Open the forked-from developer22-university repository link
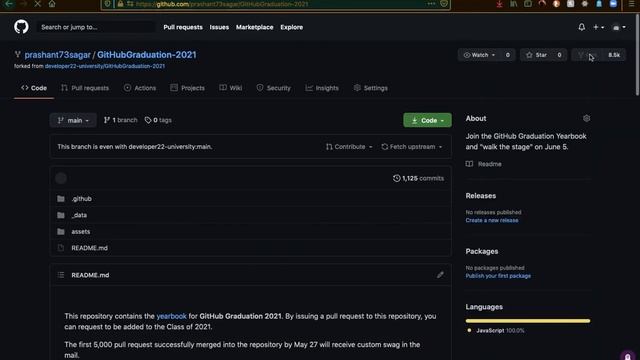The height and width of the screenshot is (360, 640). click(105, 66)
